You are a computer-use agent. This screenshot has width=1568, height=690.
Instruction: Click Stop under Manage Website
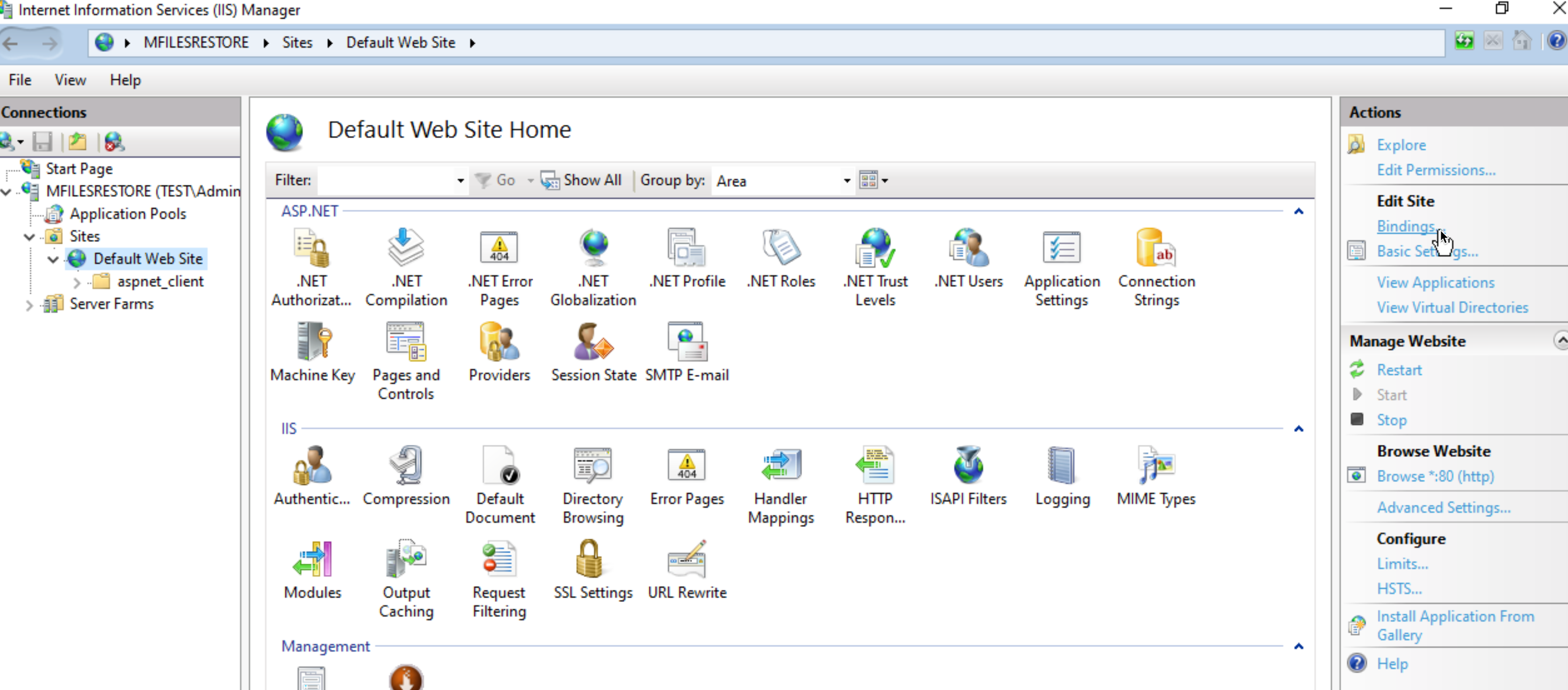tap(1392, 420)
